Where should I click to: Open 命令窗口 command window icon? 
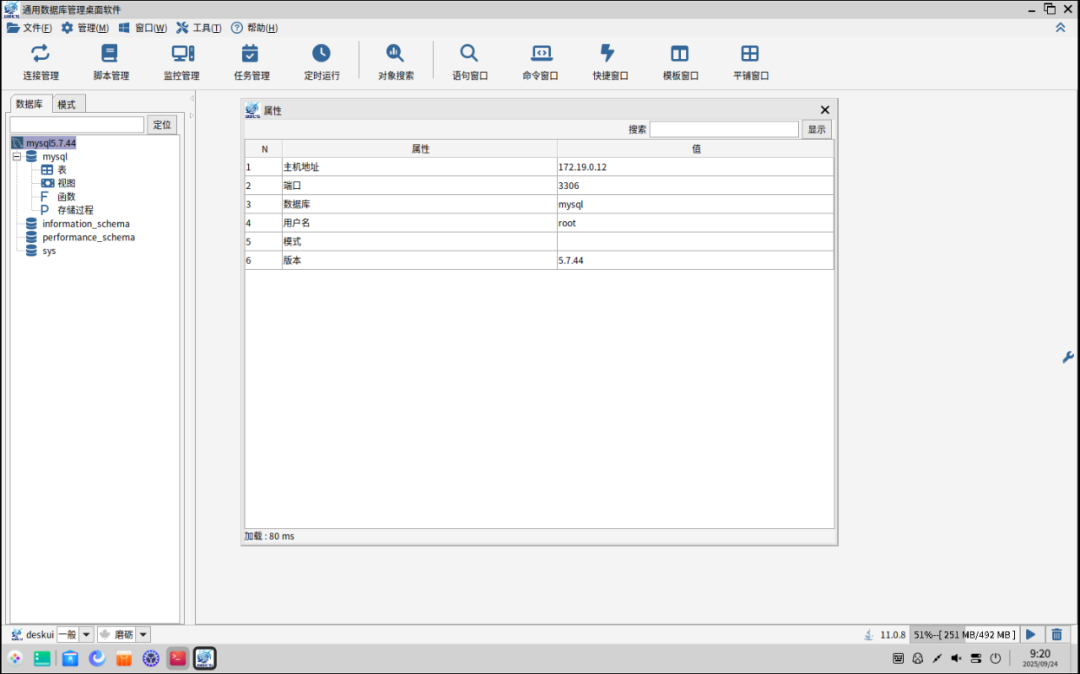point(541,54)
